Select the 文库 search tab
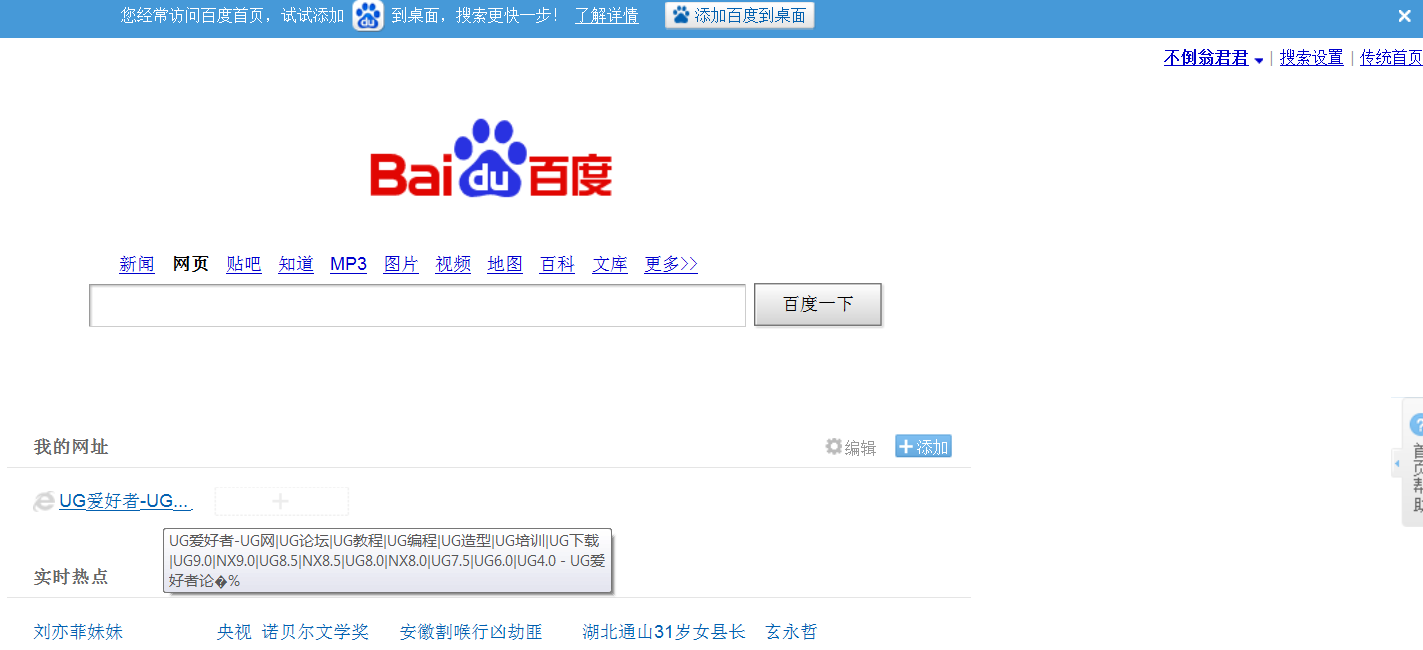The image size is (1423, 650). point(610,264)
